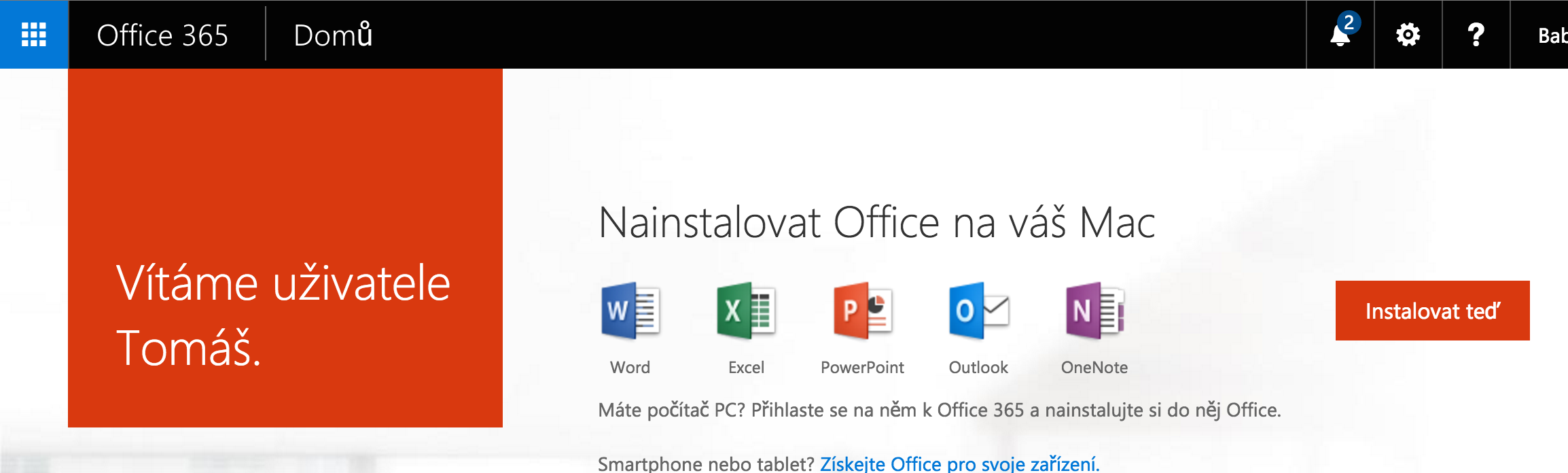Screen dimensions: 1568x473
Task: Click the Outlook app icon
Action: coord(978,311)
